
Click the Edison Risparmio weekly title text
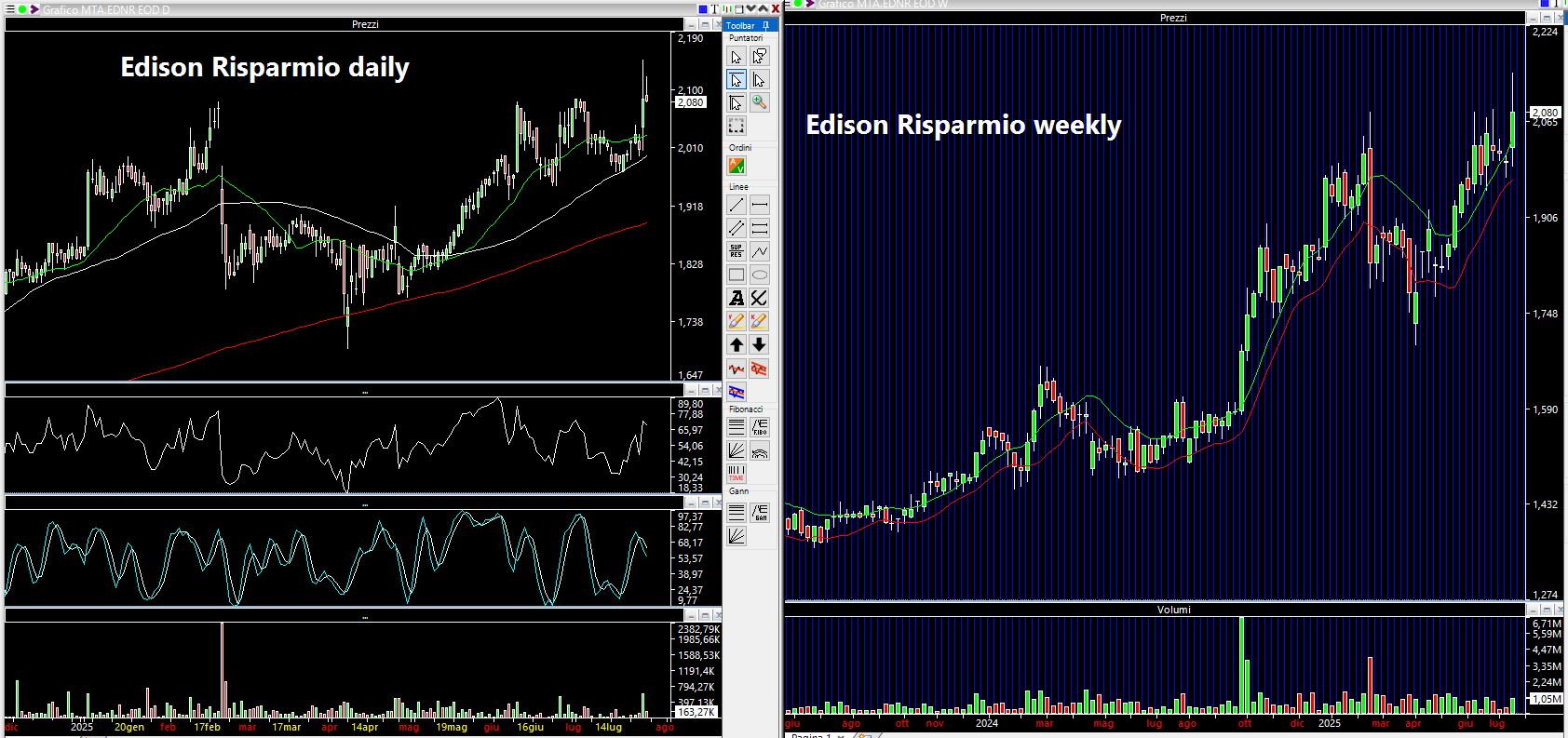963,125
